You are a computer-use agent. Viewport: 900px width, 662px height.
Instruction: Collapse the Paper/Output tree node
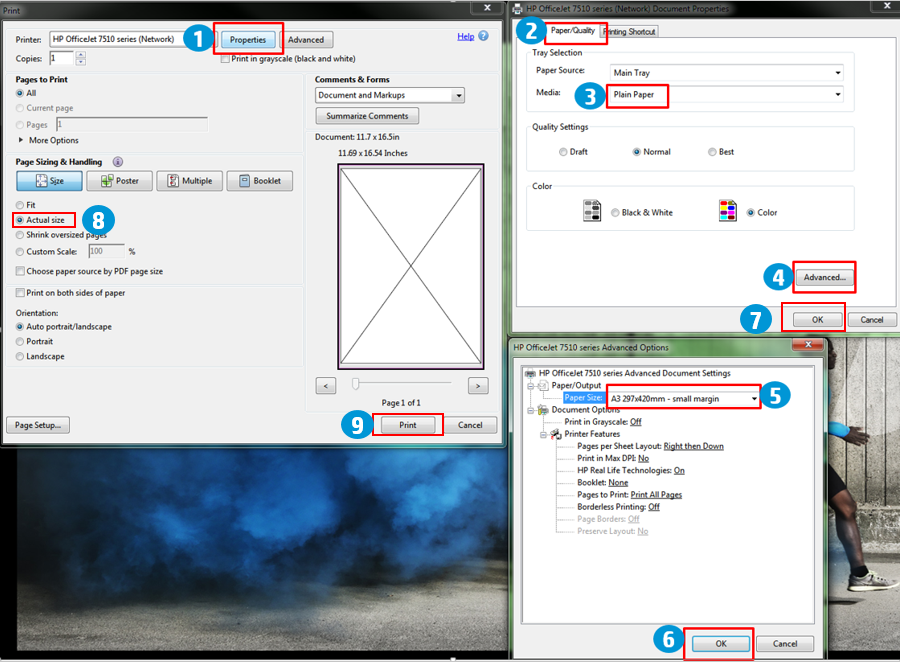click(531, 386)
